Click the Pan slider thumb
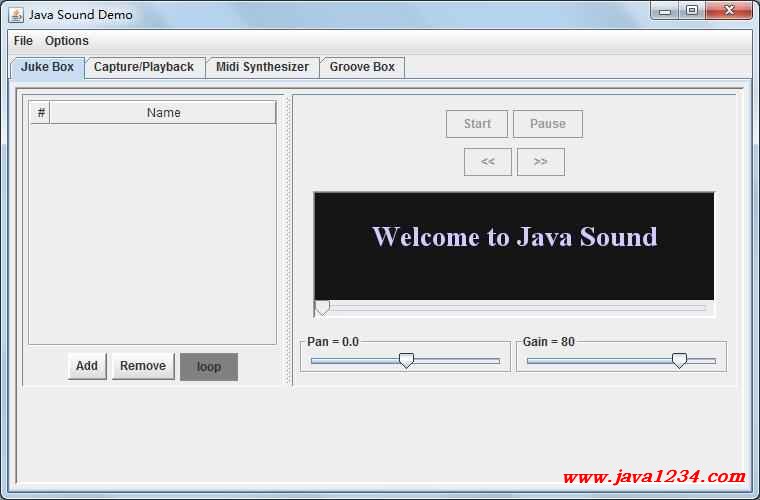The image size is (760, 500). point(406,361)
